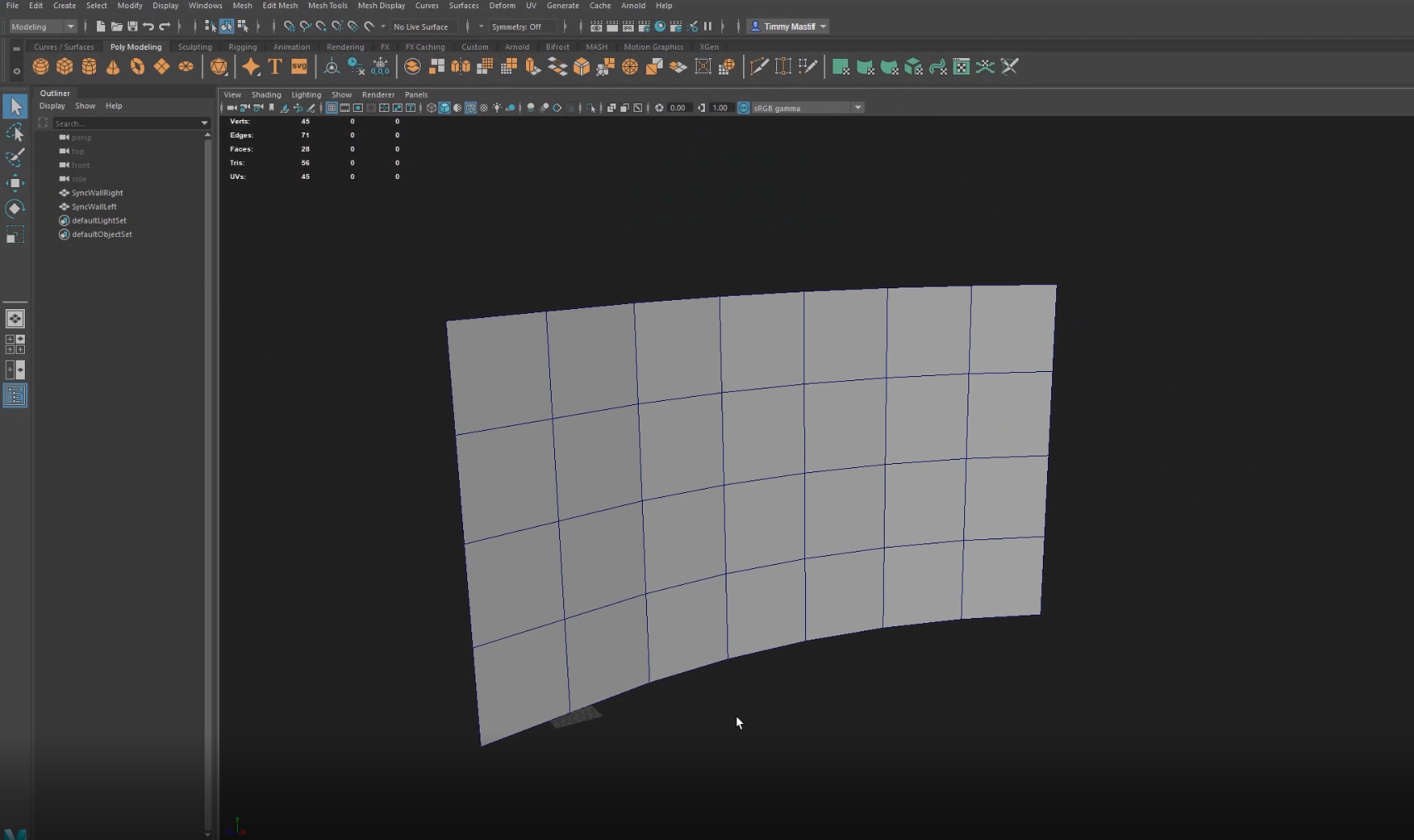This screenshot has width=1414, height=840.
Task: Choose the Lasso select tool
Action: [x=15, y=133]
